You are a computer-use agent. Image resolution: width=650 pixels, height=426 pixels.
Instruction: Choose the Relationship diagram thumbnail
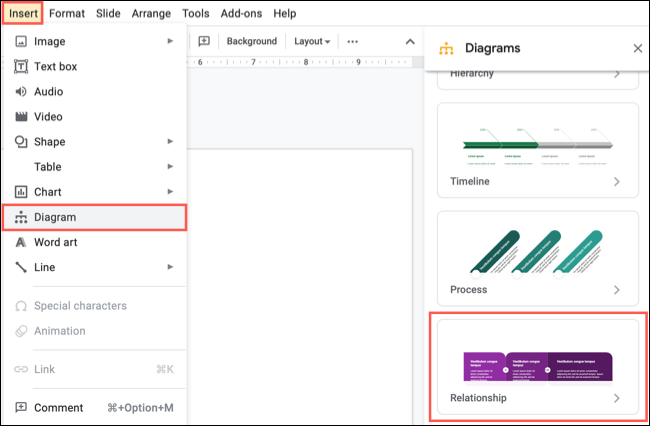pyautogui.click(x=537, y=365)
